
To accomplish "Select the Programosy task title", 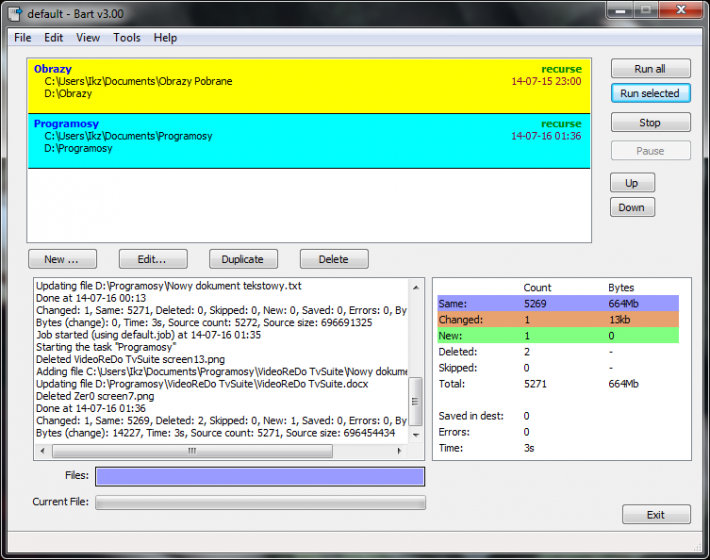I will point(66,124).
